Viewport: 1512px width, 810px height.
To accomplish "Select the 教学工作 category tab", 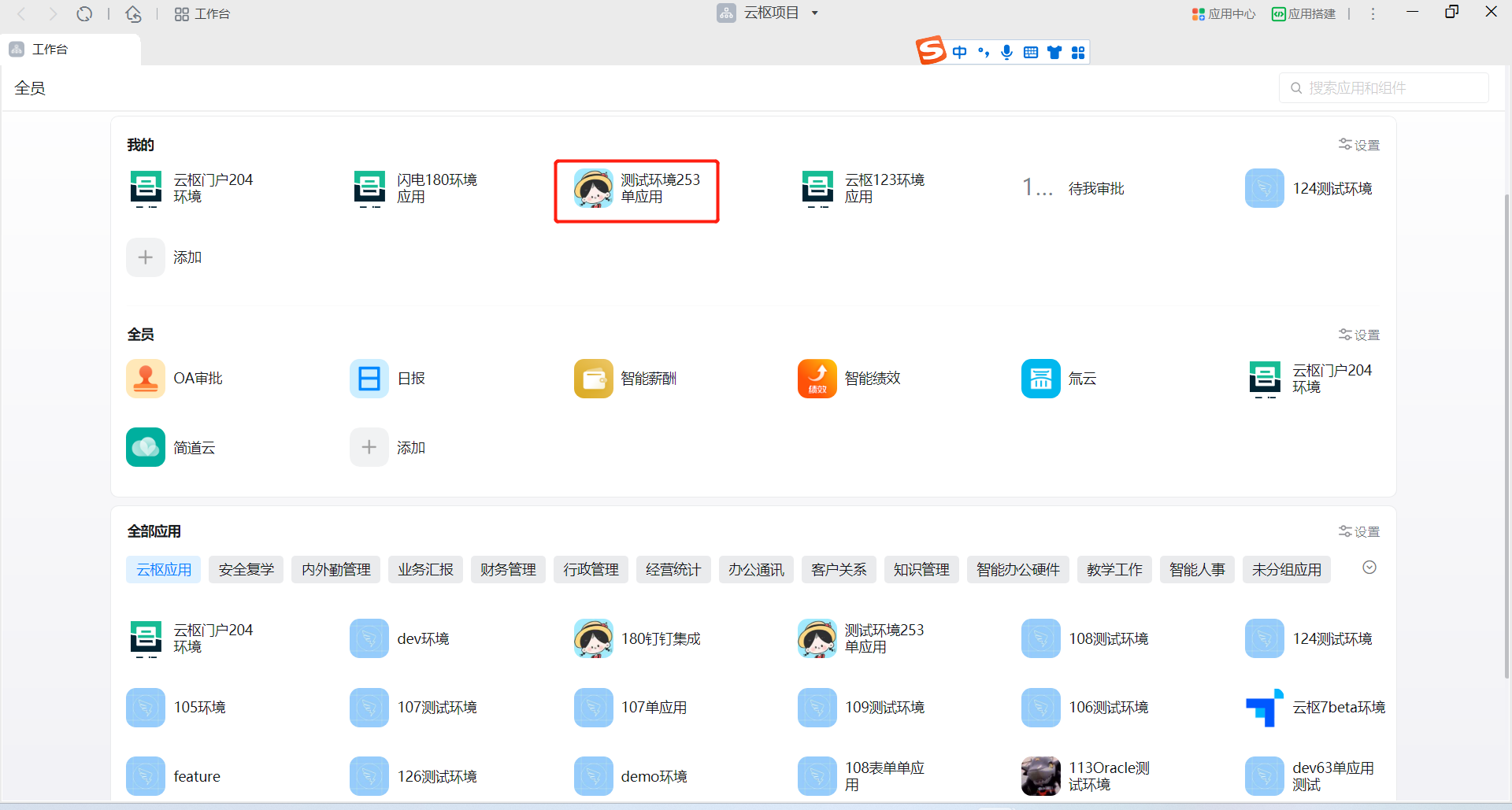I will coord(1114,569).
